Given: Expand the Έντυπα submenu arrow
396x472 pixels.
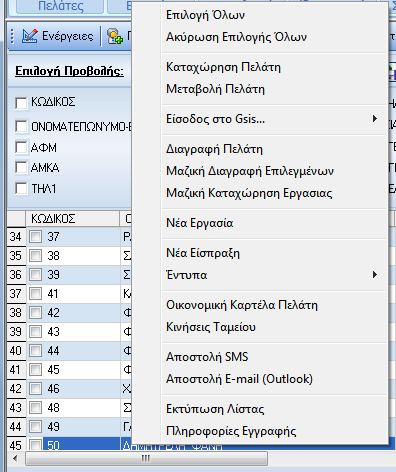Looking at the screenshot, I should pos(375,275).
